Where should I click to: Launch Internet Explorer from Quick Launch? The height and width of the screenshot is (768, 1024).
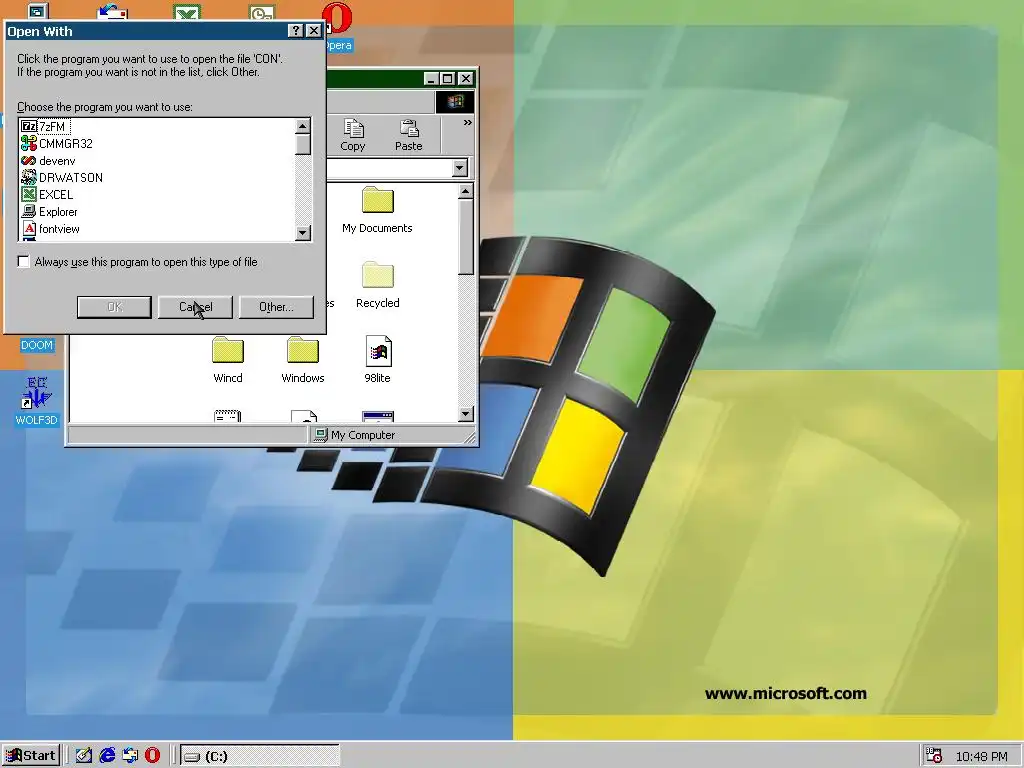[106, 756]
